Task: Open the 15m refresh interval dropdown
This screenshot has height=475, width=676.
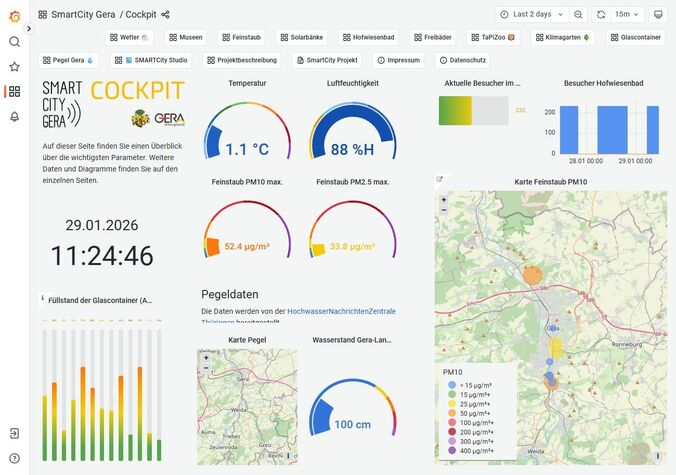Action: pos(626,15)
